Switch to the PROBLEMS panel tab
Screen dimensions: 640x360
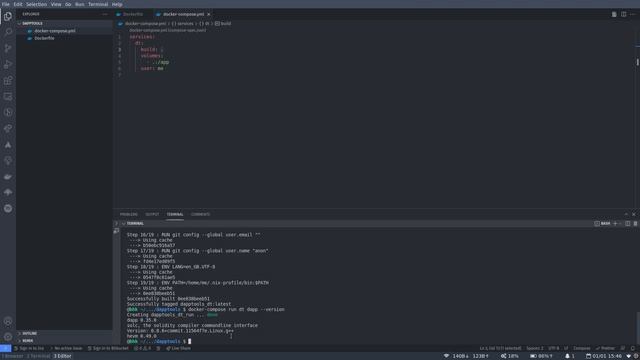[x=129, y=214]
